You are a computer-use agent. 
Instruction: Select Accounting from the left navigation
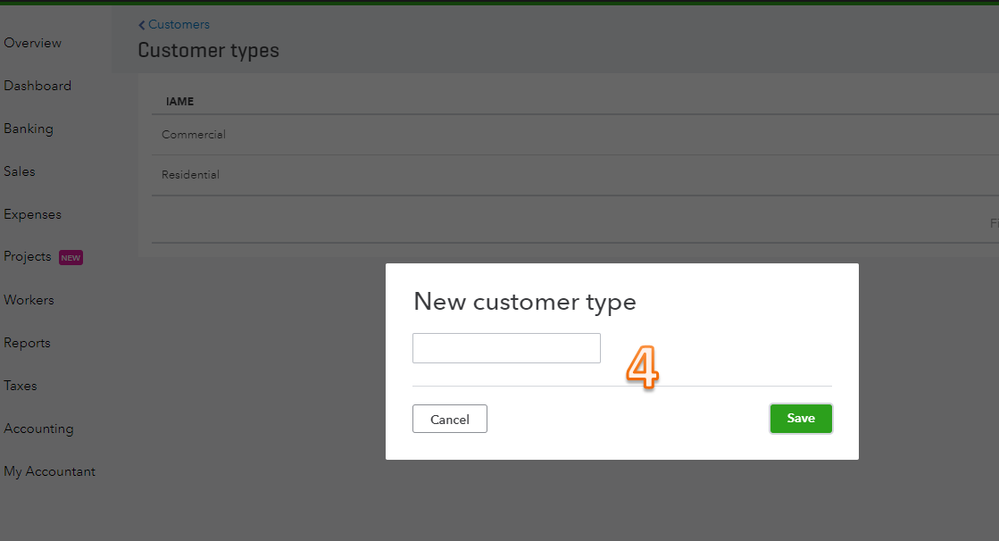(39, 429)
